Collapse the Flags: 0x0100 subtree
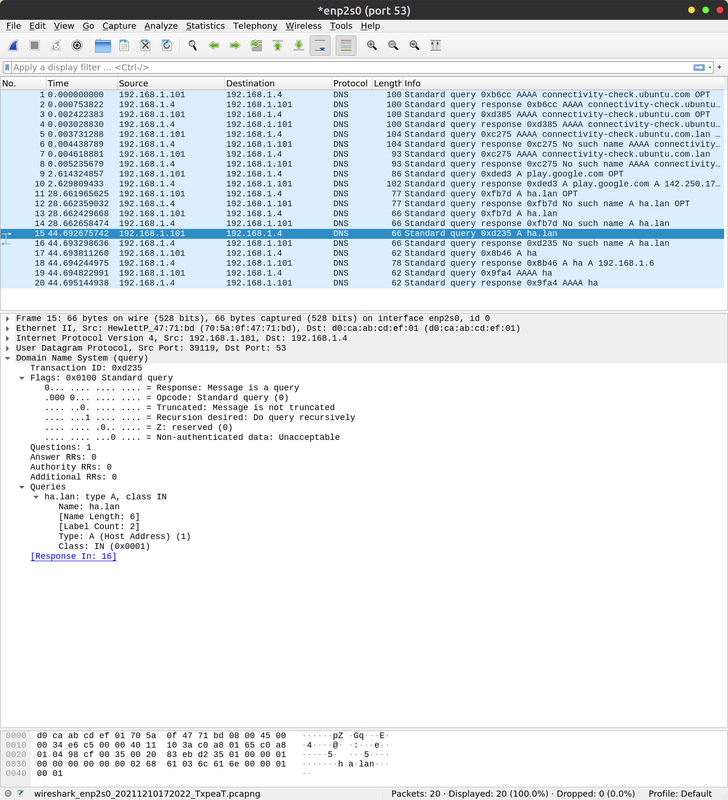 pos(22,378)
